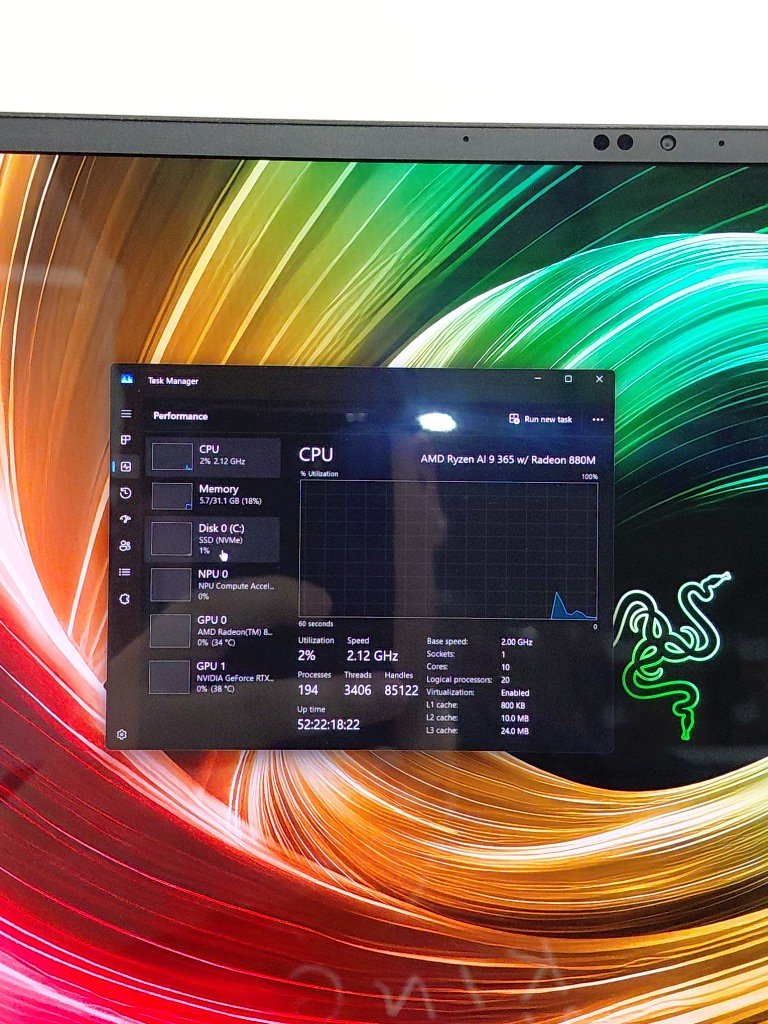Image resolution: width=768 pixels, height=1024 pixels.
Task: Select the Performance page icon
Action: (126, 466)
